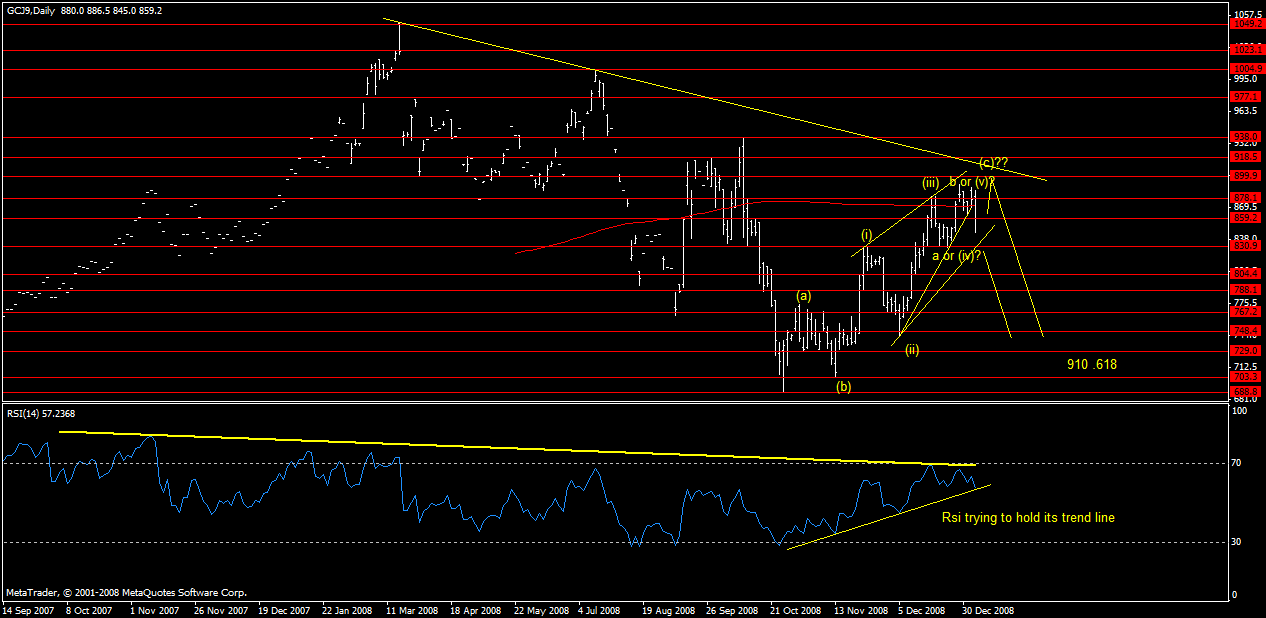Click the '910 .618' Fibonacci text note
Image resolution: width=1266 pixels, height=618 pixels.
pos(1091,365)
